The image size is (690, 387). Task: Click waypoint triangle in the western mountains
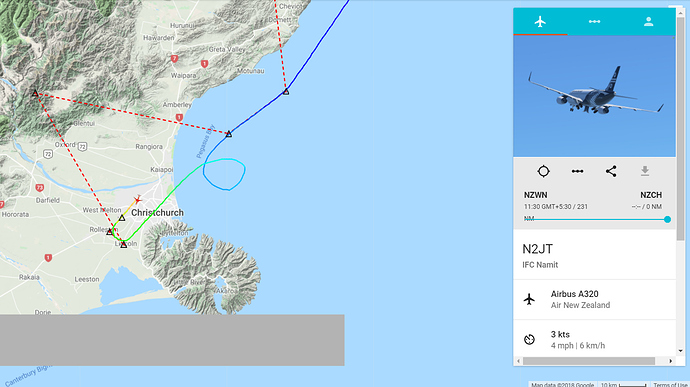[35, 93]
